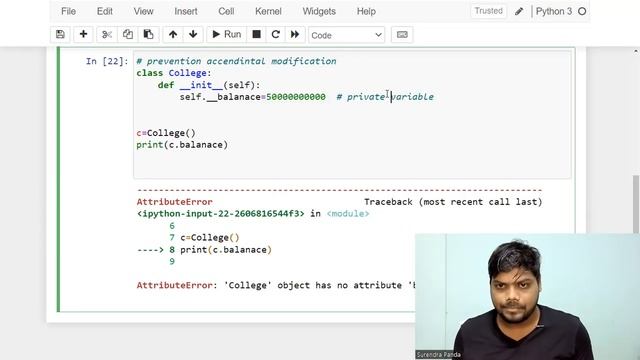Image resolution: width=640 pixels, height=360 pixels.
Task: Open the command palette keyboard icon
Action: [402, 35]
